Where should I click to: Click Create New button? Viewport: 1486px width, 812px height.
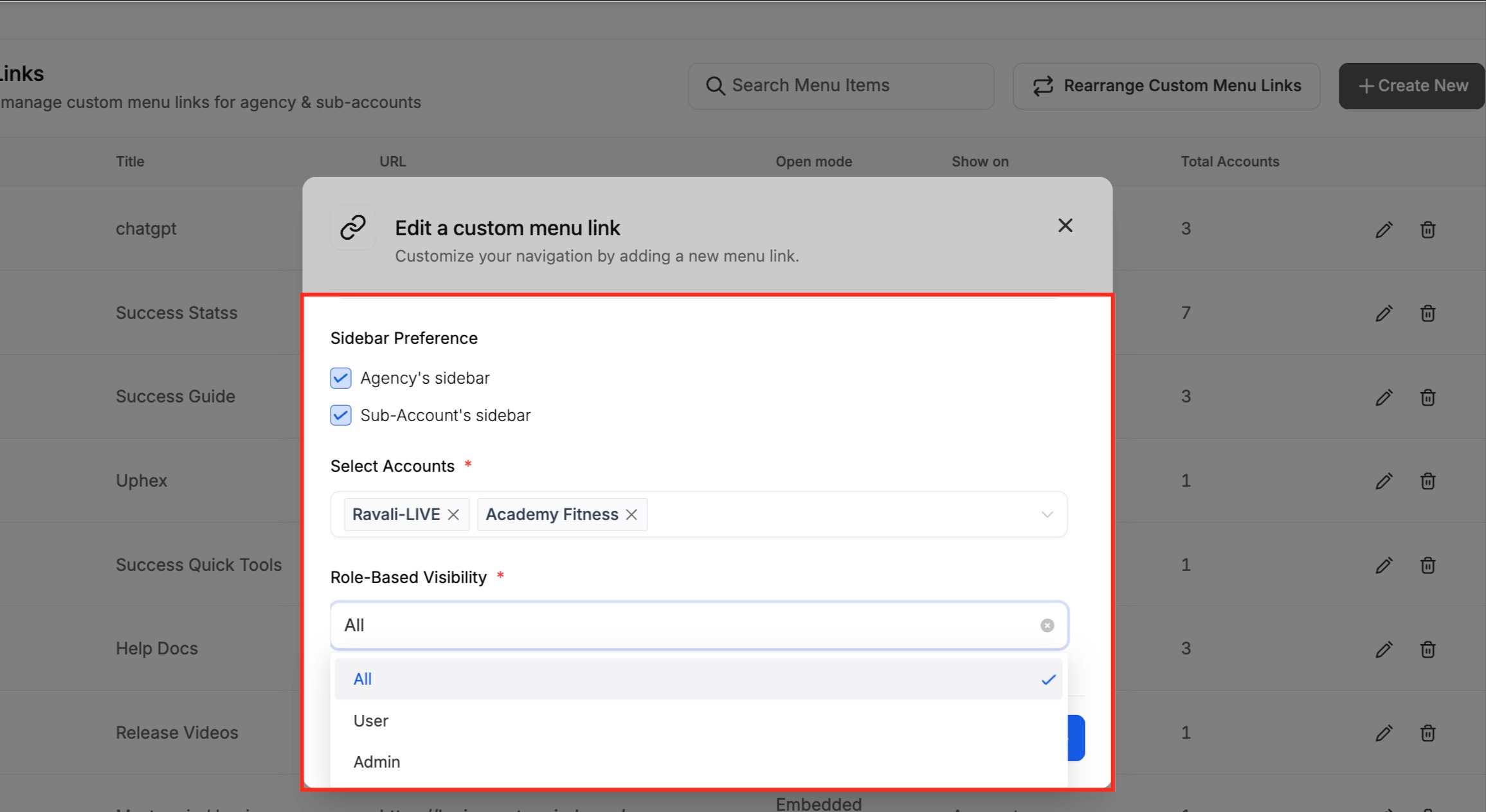pos(1412,86)
